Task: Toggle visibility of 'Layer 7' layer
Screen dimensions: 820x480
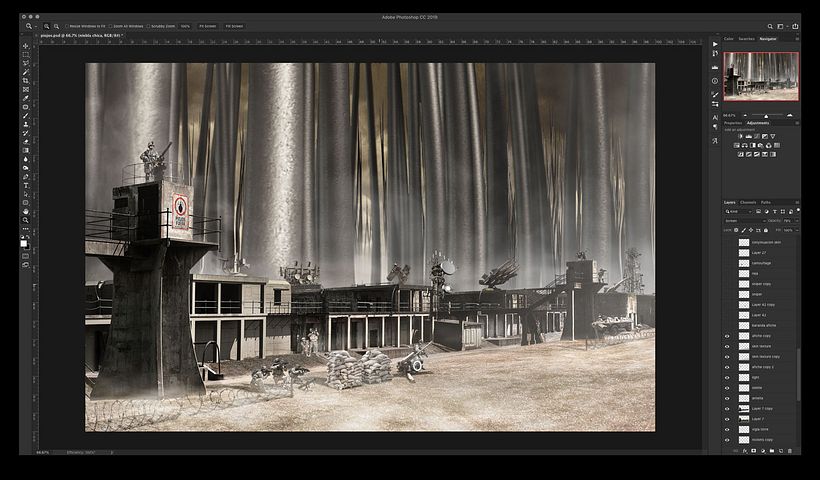Action: pos(727,419)
